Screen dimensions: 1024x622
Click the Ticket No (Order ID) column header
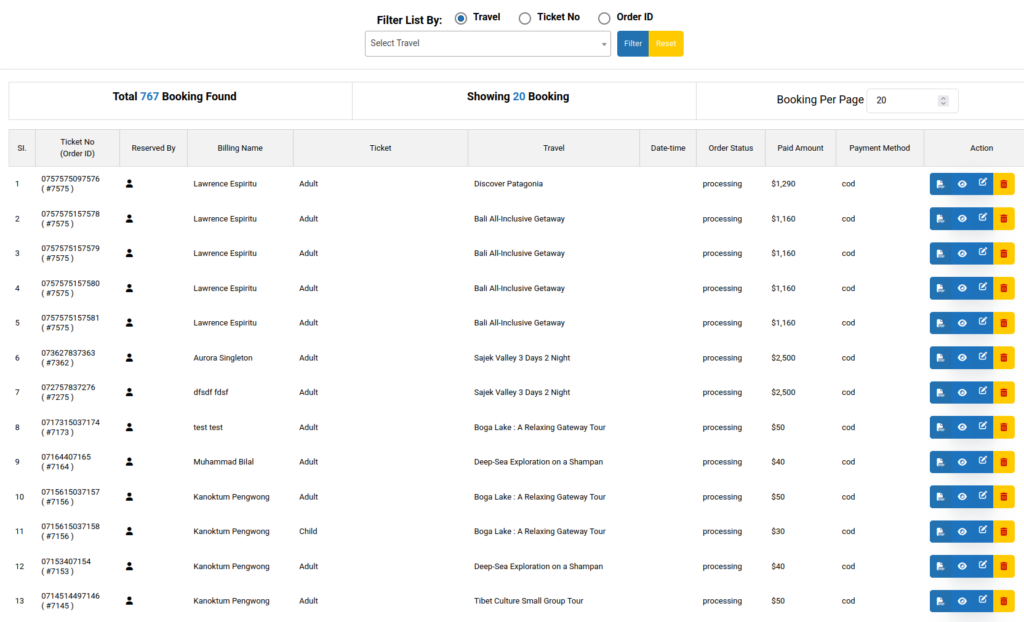click(77, 148)
